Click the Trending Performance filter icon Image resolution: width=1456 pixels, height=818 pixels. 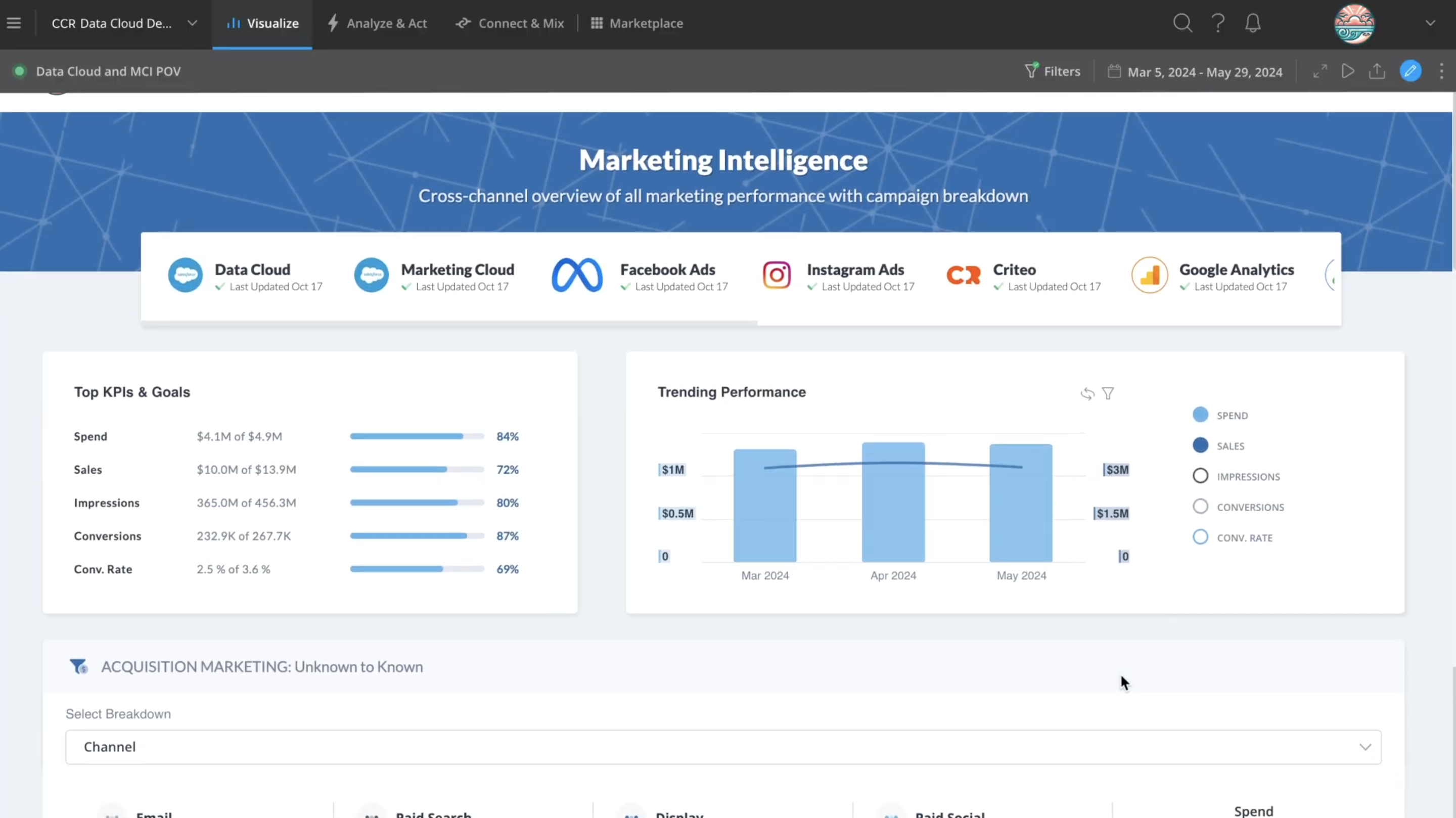(x=1108, y=393)
